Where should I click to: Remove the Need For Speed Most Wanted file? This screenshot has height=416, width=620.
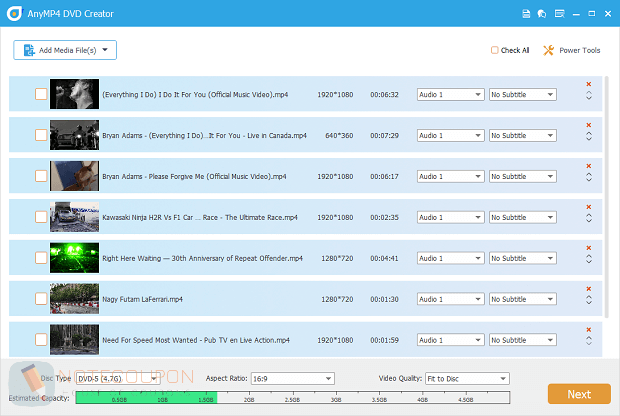click(588, 329)
